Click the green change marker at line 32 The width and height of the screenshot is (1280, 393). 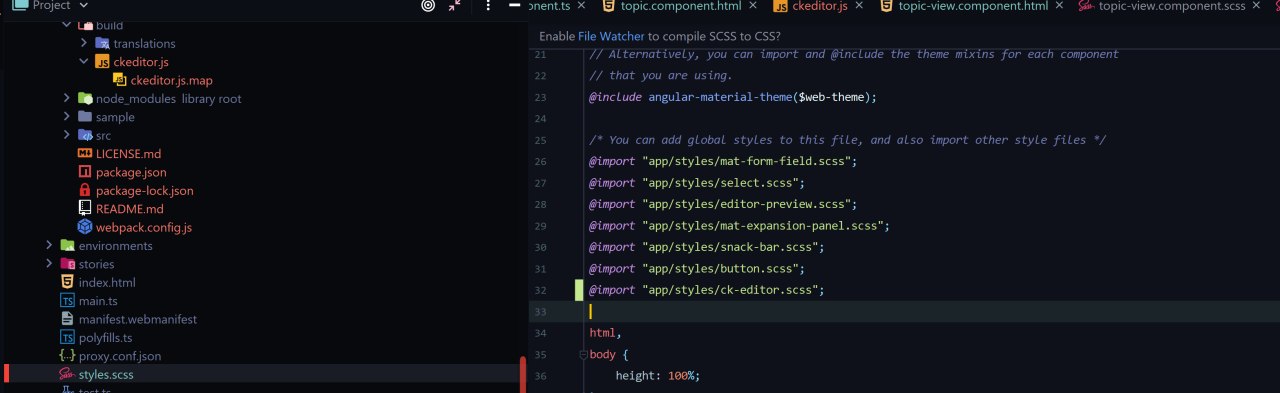(579, 290)
